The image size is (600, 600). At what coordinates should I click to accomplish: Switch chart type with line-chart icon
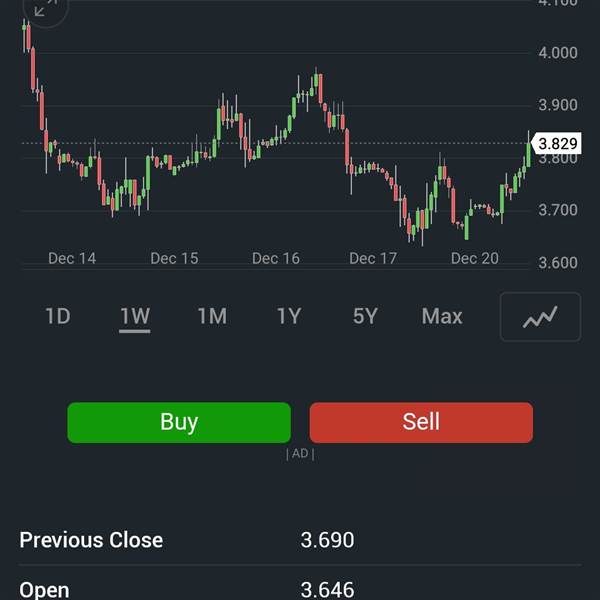tap(540, 316)
